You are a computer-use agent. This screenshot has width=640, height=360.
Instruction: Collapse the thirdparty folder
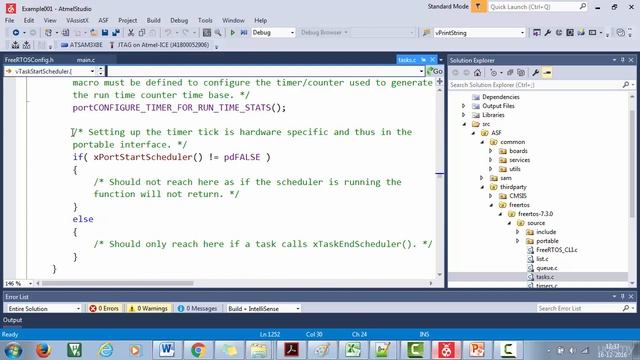tap(482, 187)
